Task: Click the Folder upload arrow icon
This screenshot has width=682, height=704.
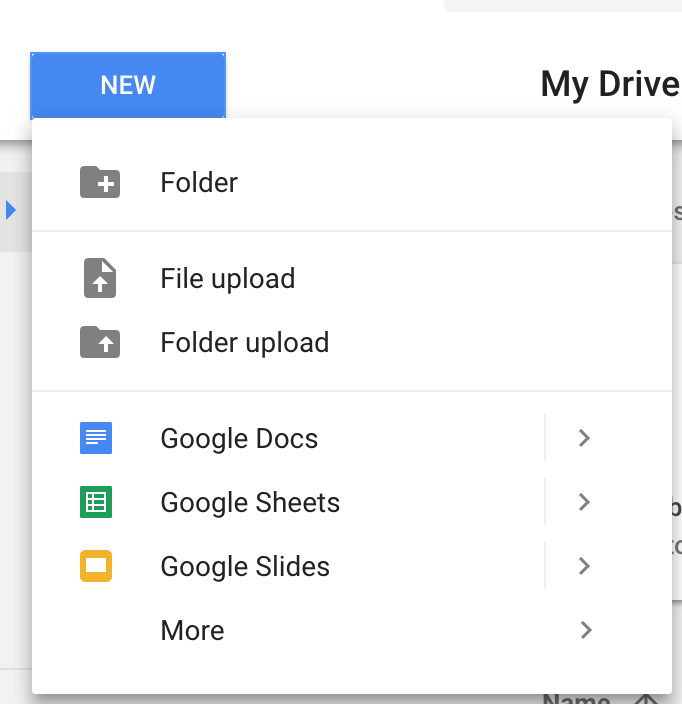Action: click(x=100, y=342)
